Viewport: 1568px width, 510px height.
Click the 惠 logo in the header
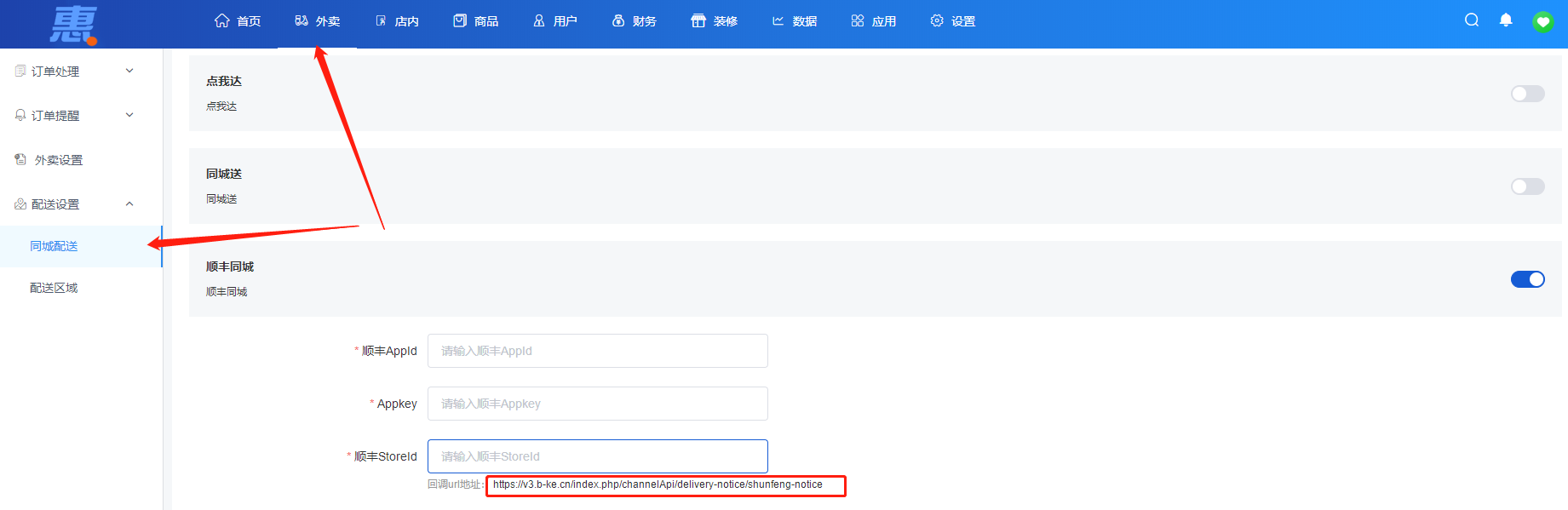[x=73, y=25]
